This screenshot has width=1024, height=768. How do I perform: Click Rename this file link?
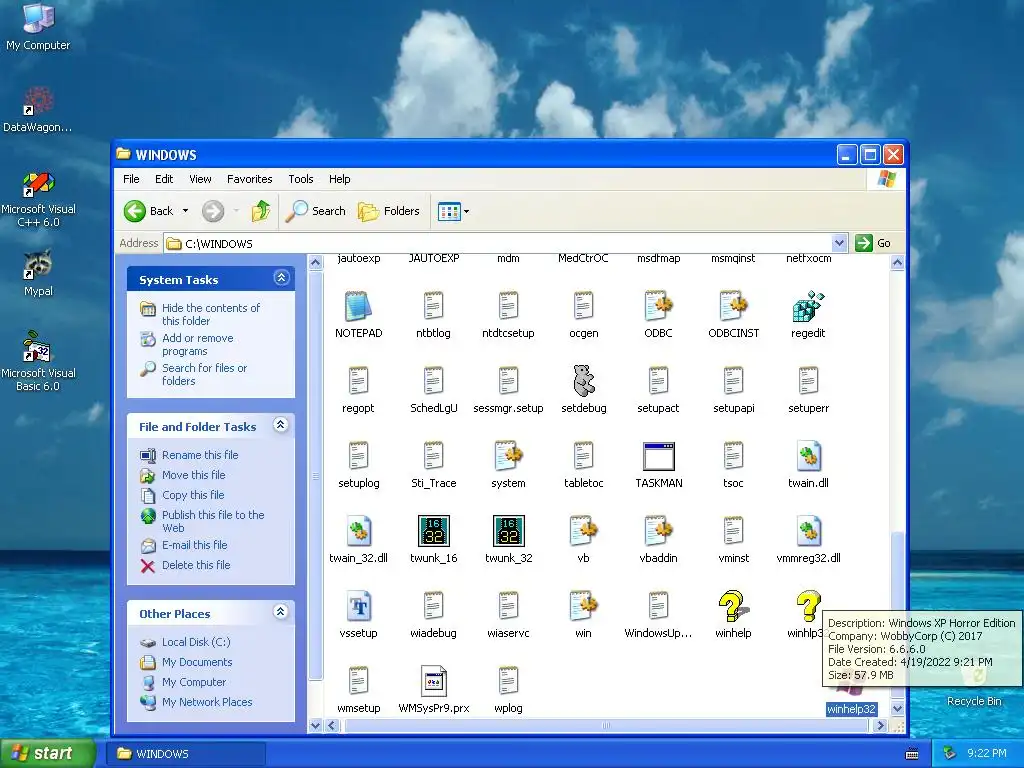[200, 455]
